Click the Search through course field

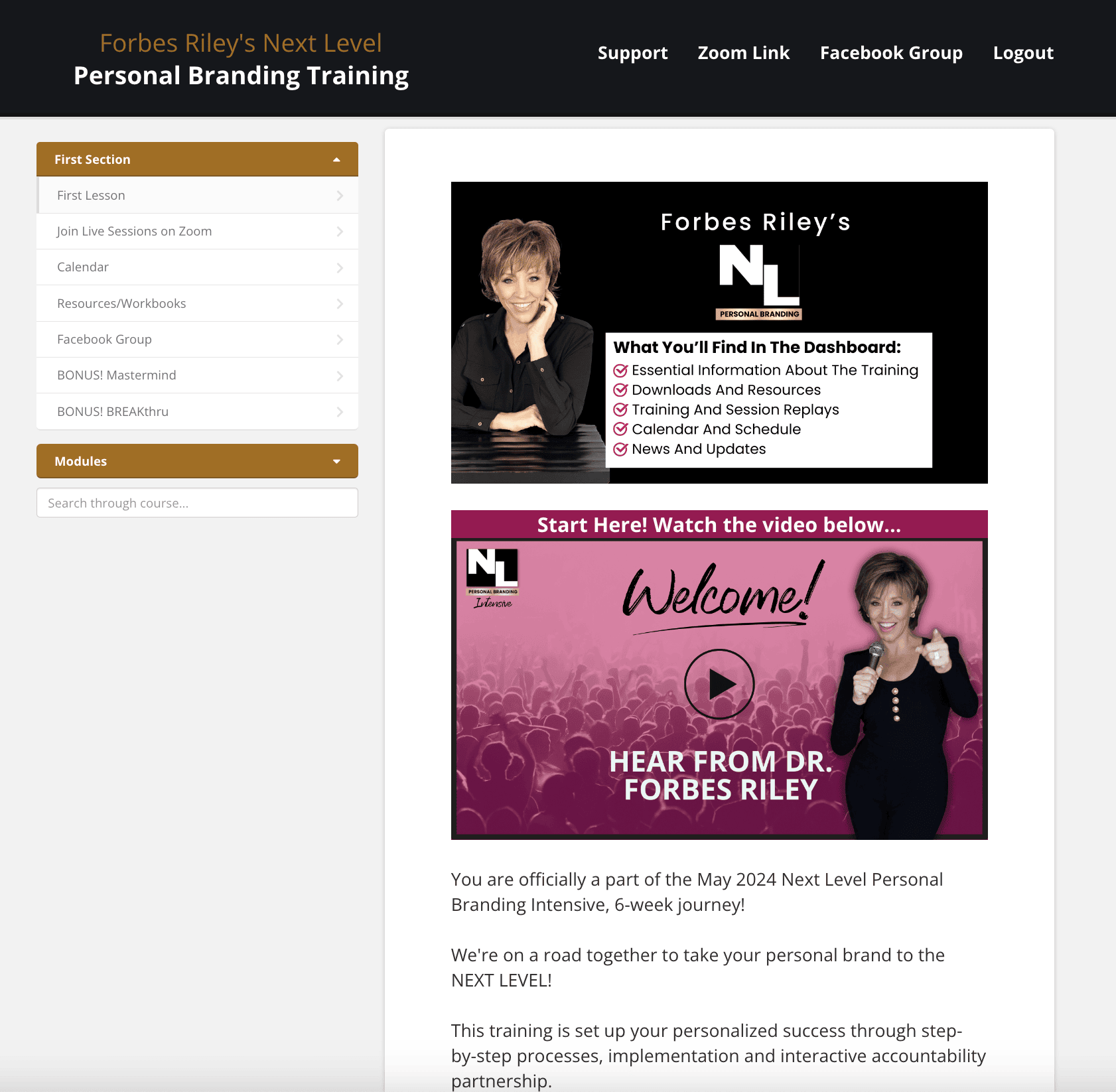pos(197,503)
